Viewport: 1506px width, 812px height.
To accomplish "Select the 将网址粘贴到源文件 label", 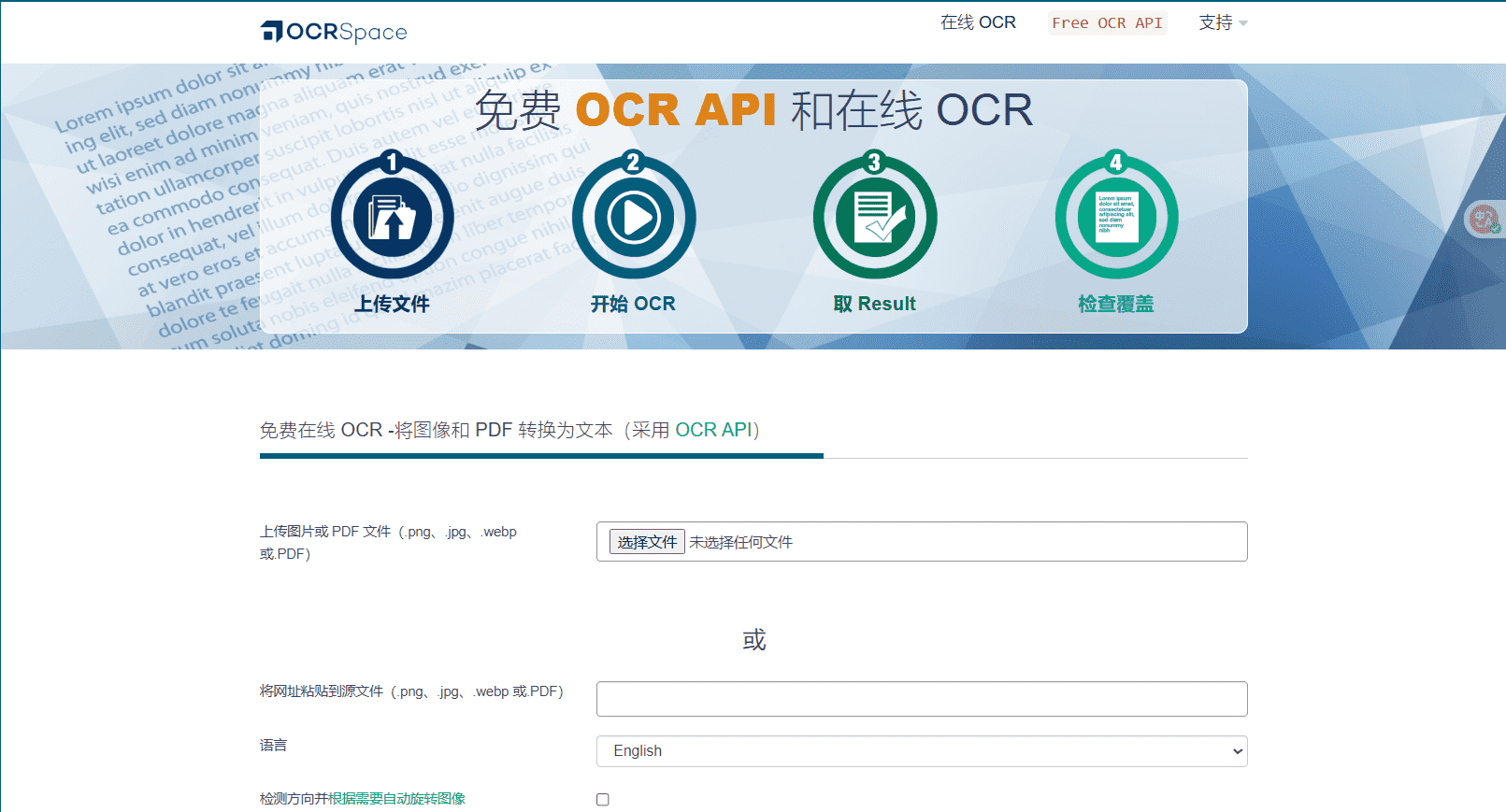I will (x=411, y=691).
